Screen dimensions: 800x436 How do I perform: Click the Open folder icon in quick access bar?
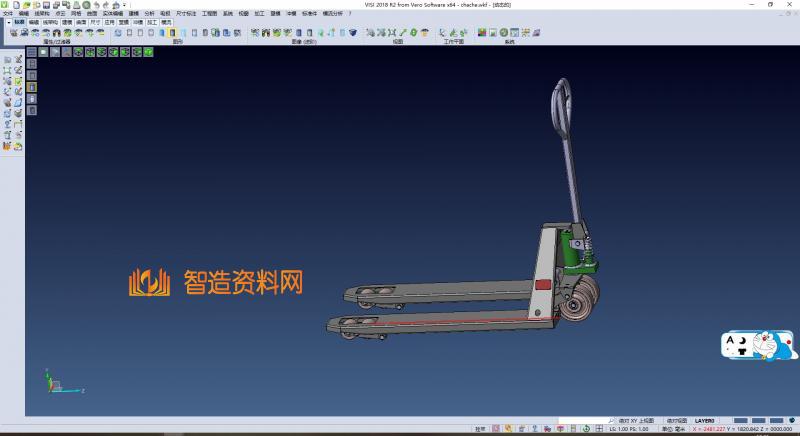pos(27,5)
